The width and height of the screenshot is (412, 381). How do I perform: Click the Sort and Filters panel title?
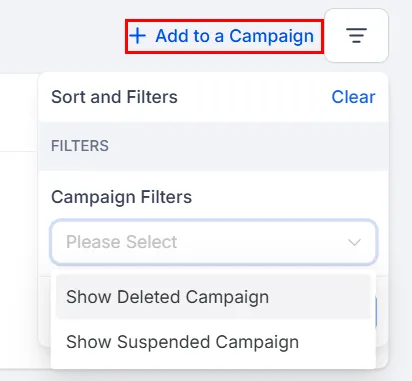[114, 97]
